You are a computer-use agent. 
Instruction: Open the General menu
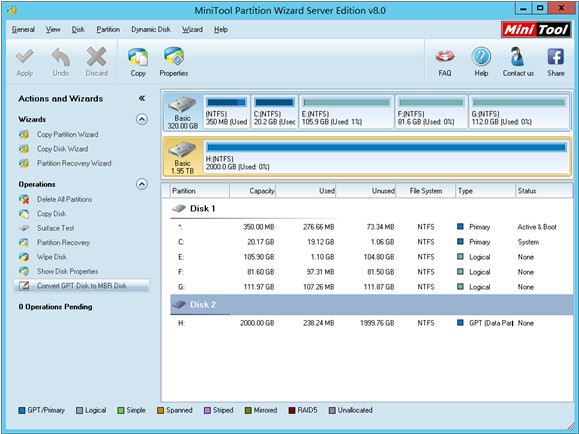point(23,30)
